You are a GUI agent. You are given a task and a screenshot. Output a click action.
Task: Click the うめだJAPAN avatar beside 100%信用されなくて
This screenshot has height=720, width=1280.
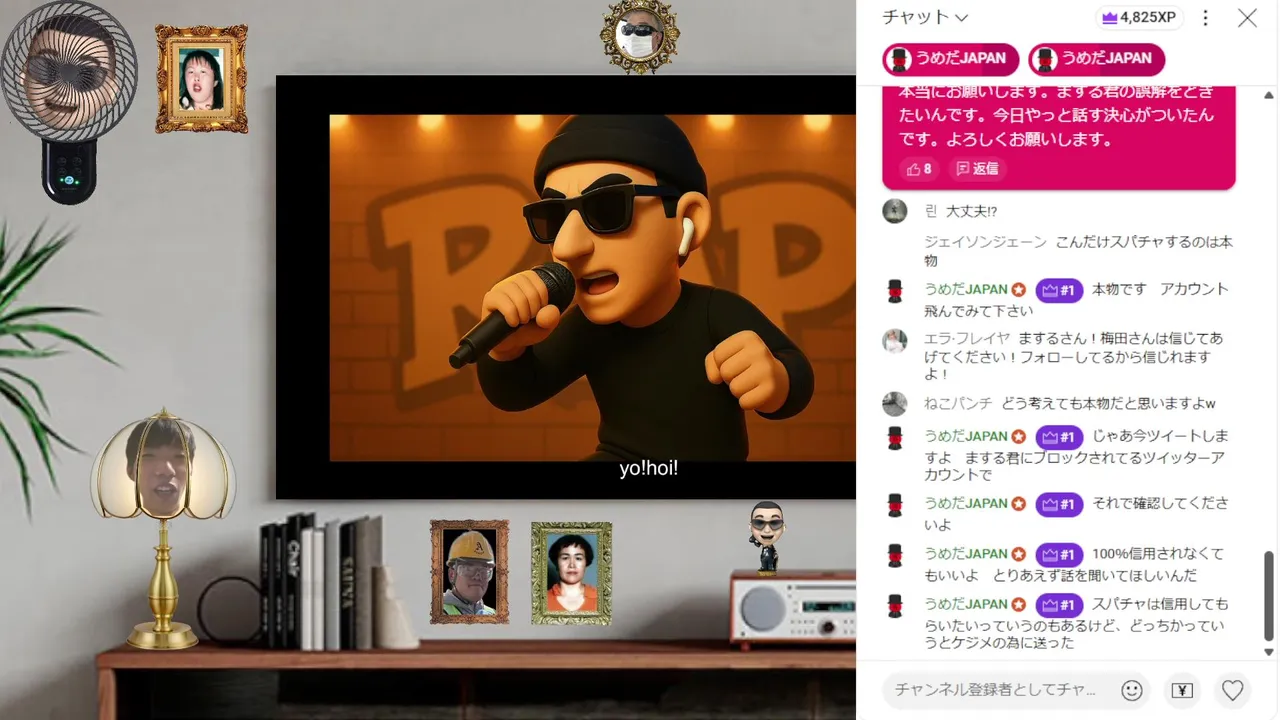[895, 555]
